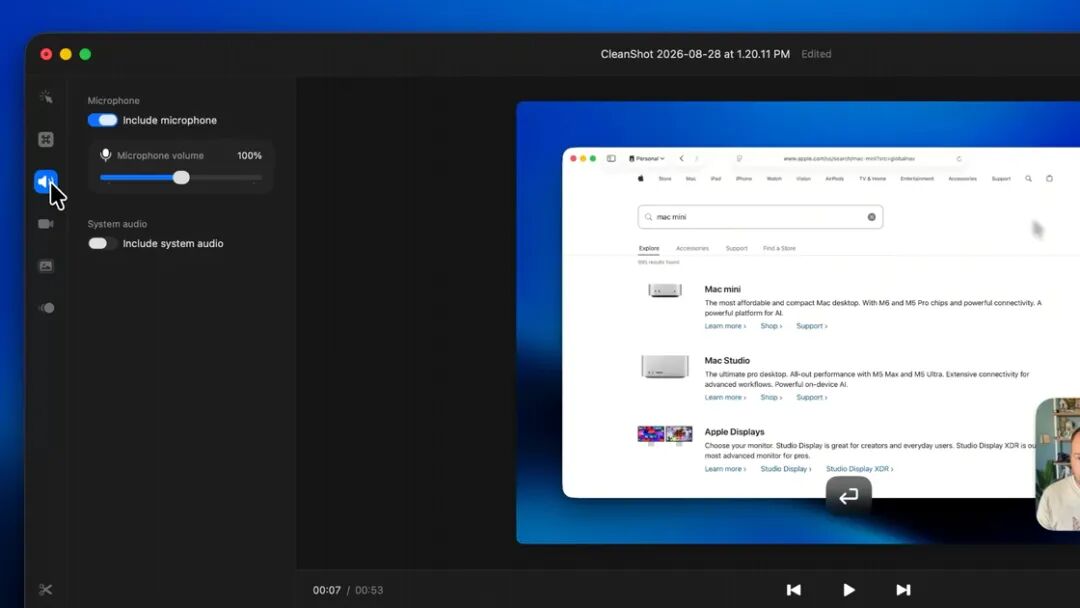1080x608 pixels.
Task: Close the CleanShot editor window
Action: click(46, 54)
